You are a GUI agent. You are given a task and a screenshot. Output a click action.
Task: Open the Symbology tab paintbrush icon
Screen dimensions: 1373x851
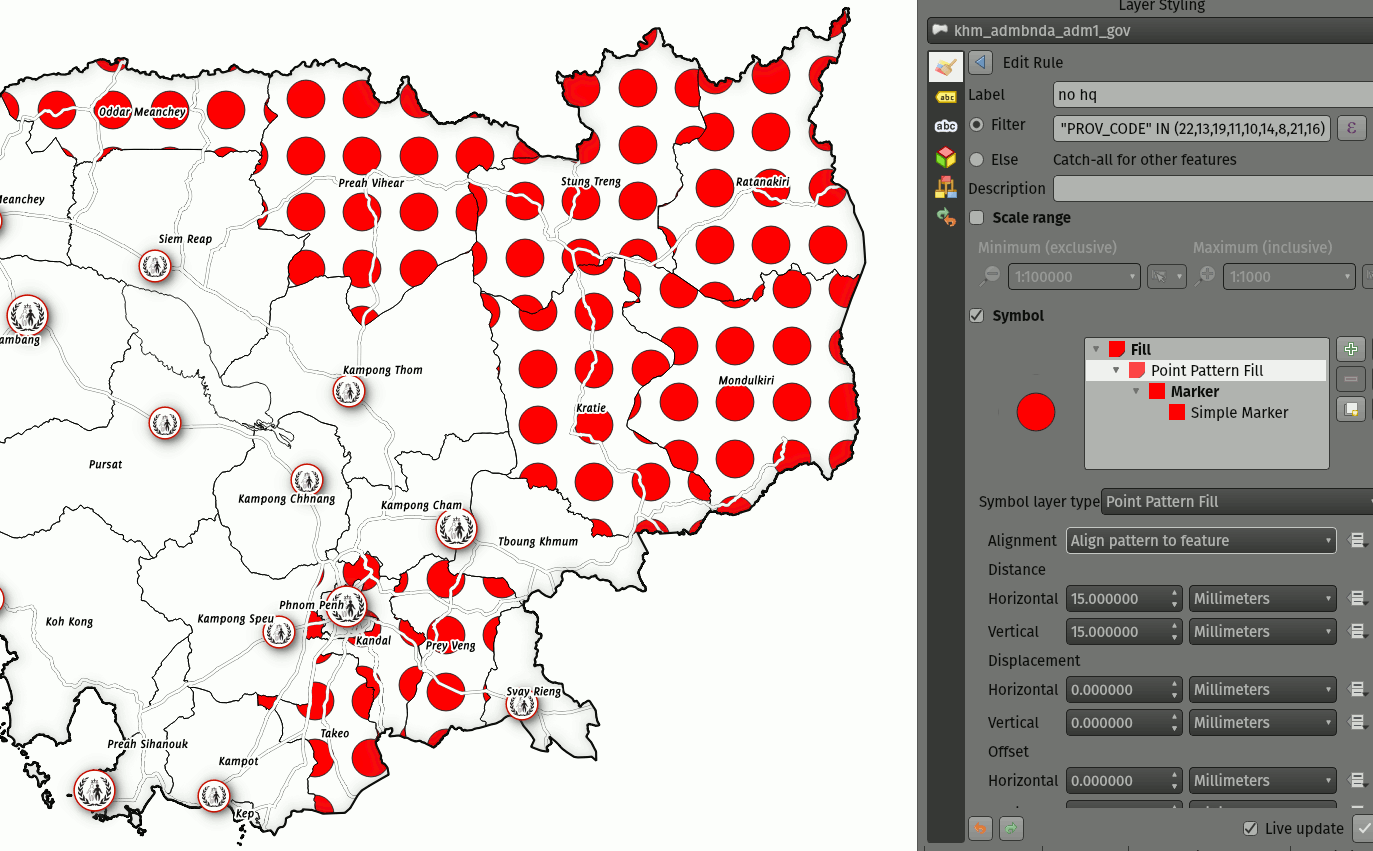945,66
